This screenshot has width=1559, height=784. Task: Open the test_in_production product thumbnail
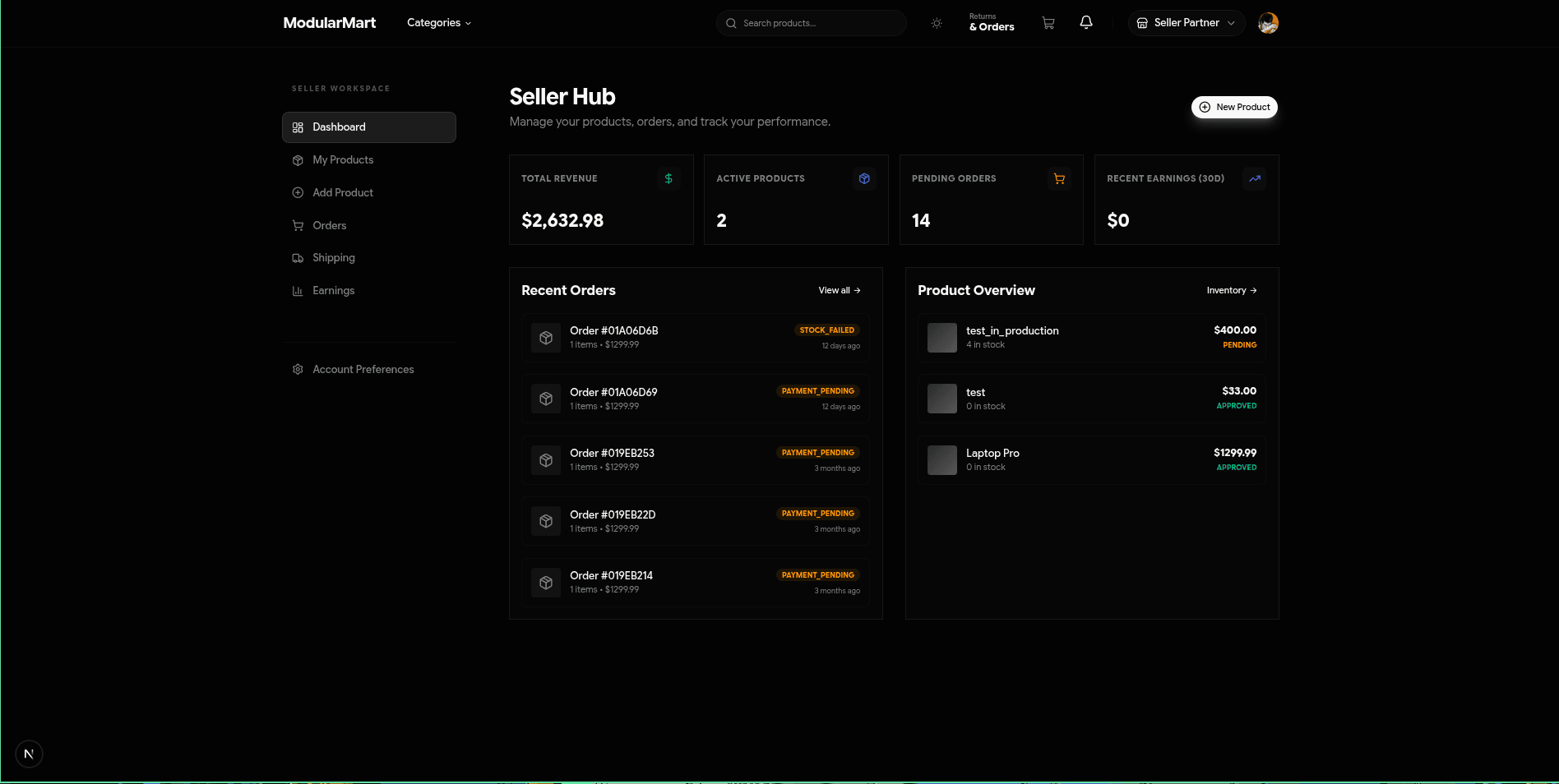(x=942, y=338)
